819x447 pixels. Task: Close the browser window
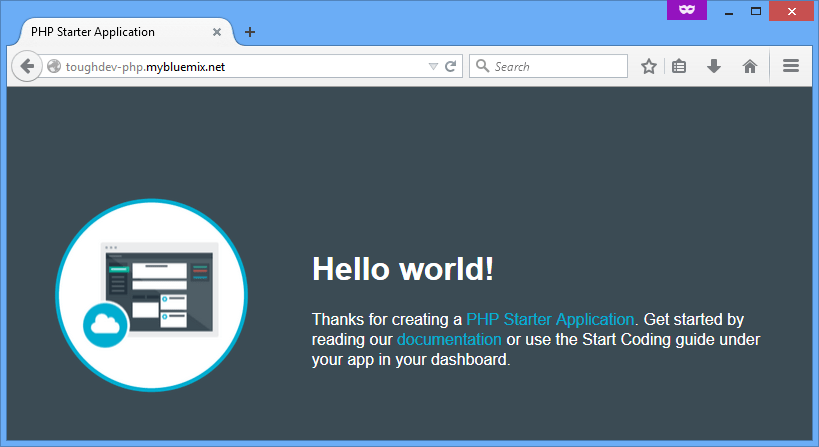pos(792,11)
